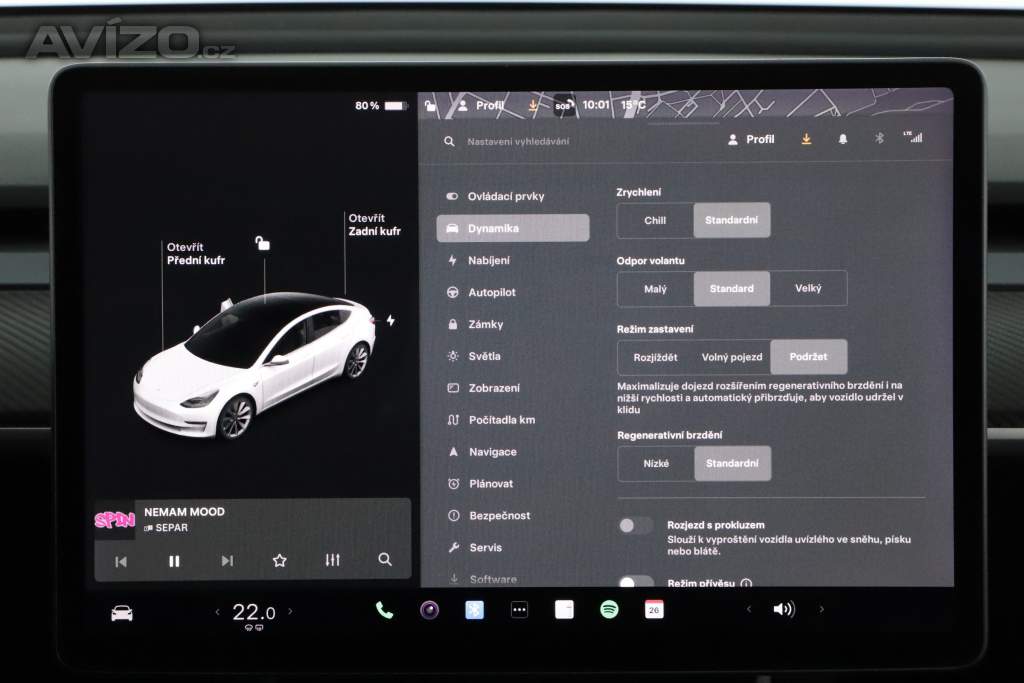The width and height of the screenshot is (1024, 683).
Task: Tap the grey Bluetooth icon in settings header
Action: coord(879,138)
